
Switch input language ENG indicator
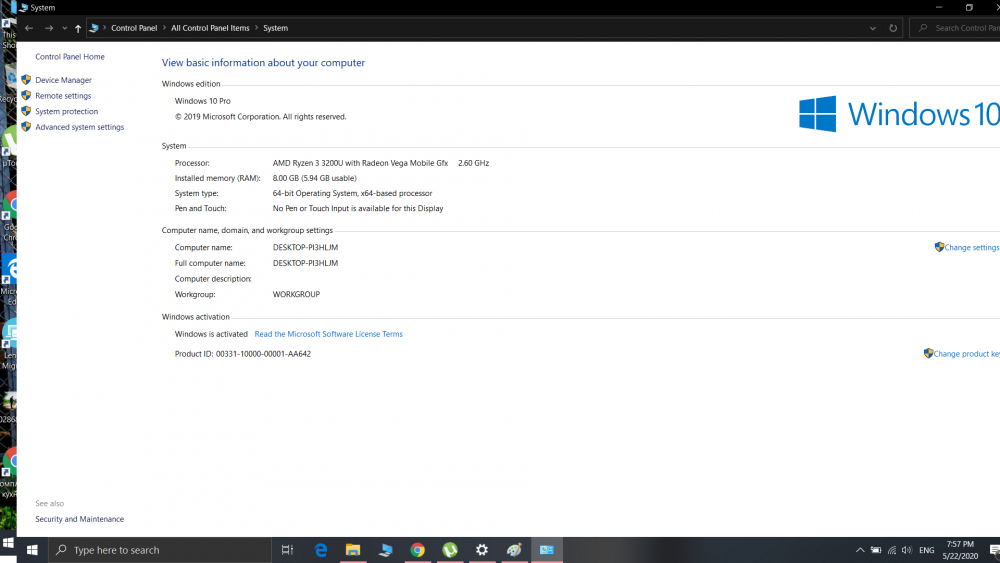(x=927, y=550)
